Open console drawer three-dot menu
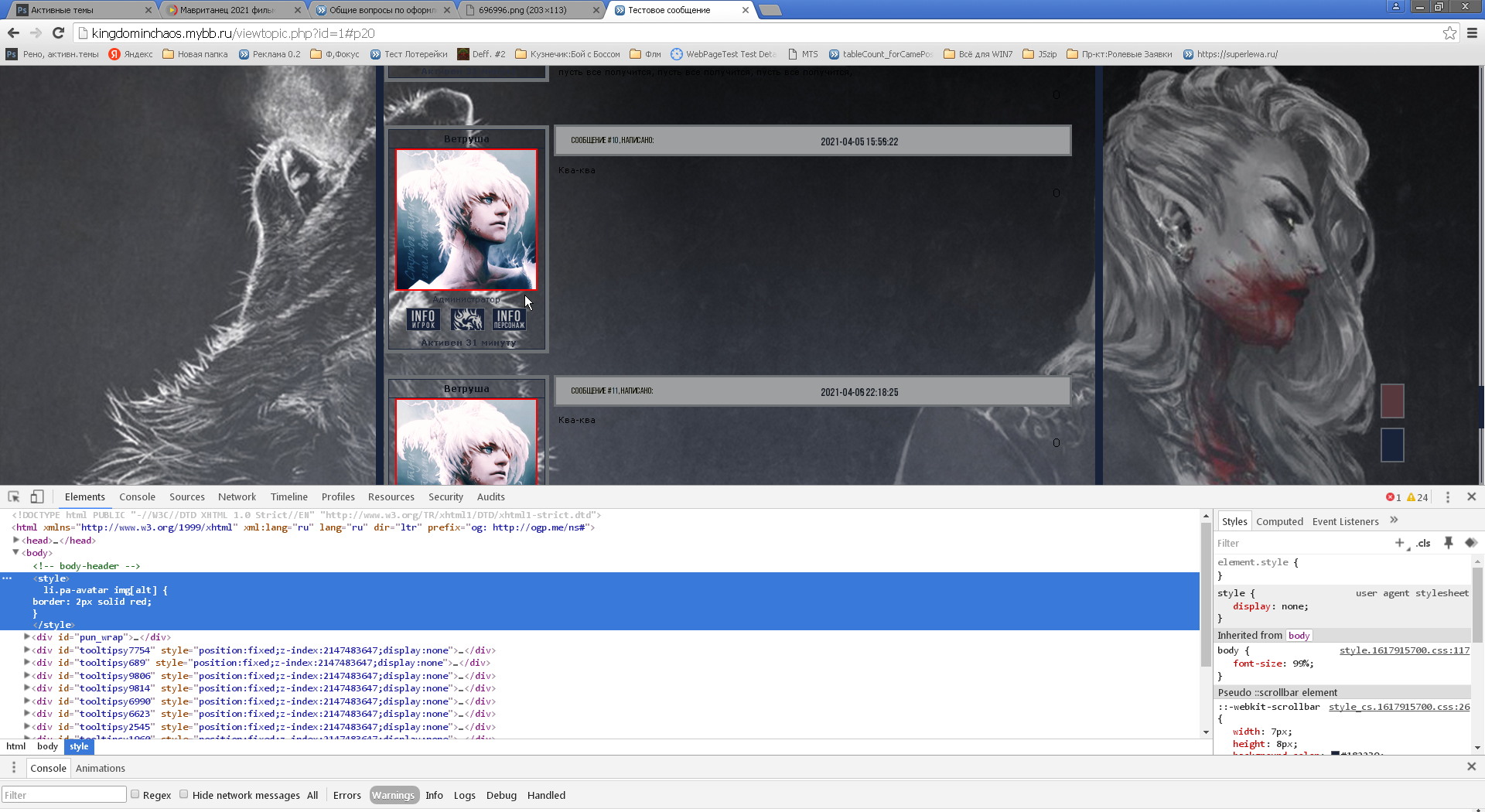This screenshot has width=1485, height=812. tap(13, 767)
